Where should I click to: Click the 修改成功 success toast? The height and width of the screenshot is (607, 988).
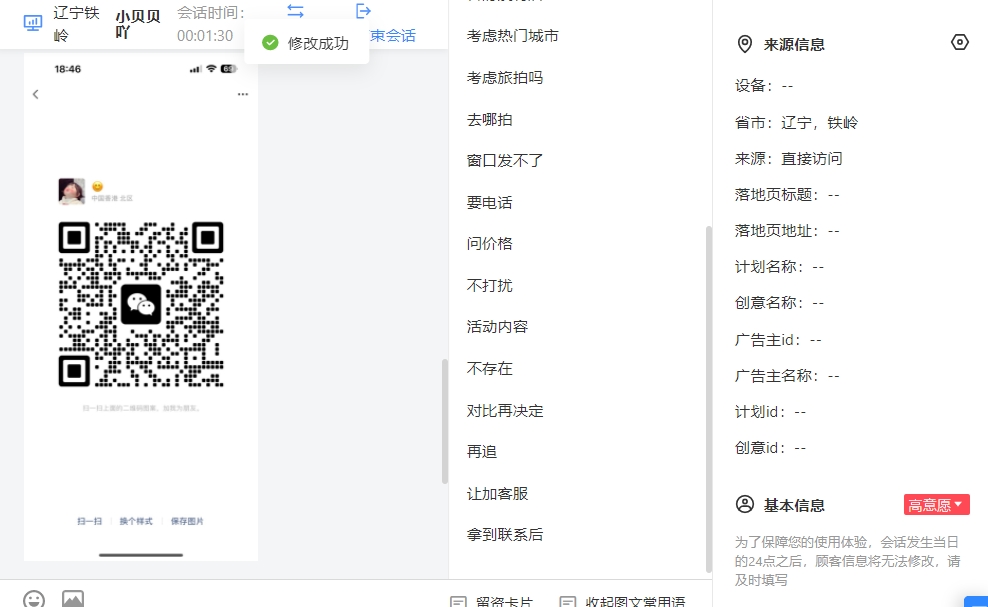[x=307, y=43]
